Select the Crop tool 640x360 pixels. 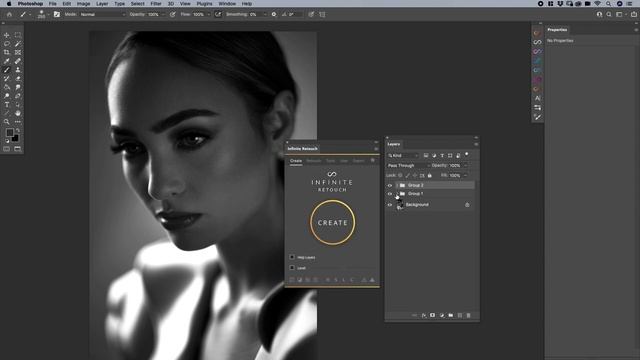(7, 52)
